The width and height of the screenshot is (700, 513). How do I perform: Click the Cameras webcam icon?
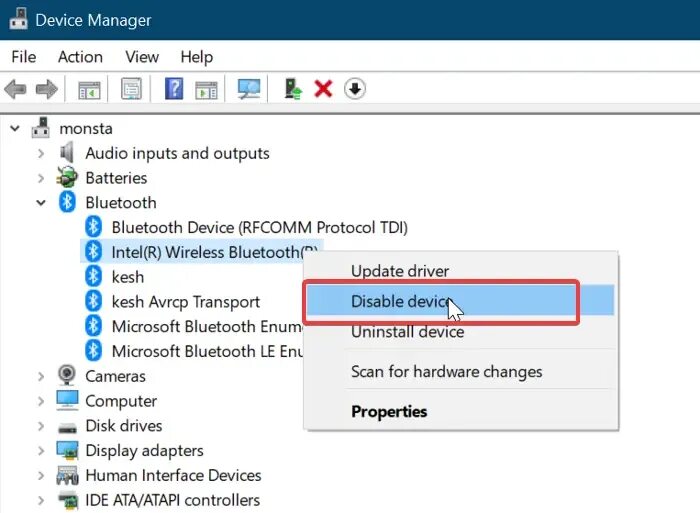click(67, 375)
